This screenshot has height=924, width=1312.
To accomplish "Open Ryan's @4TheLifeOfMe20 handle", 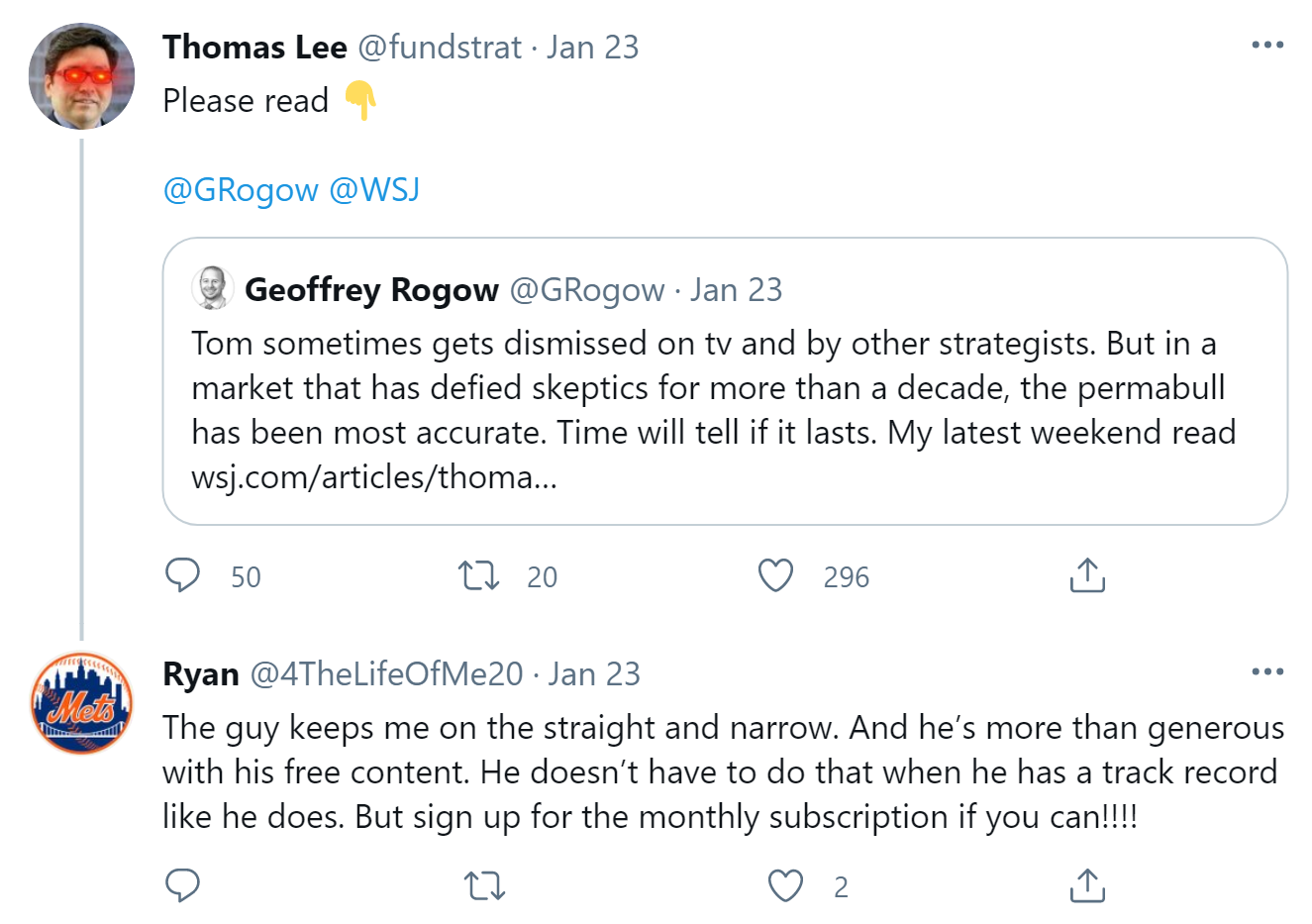I will point(386,673).
